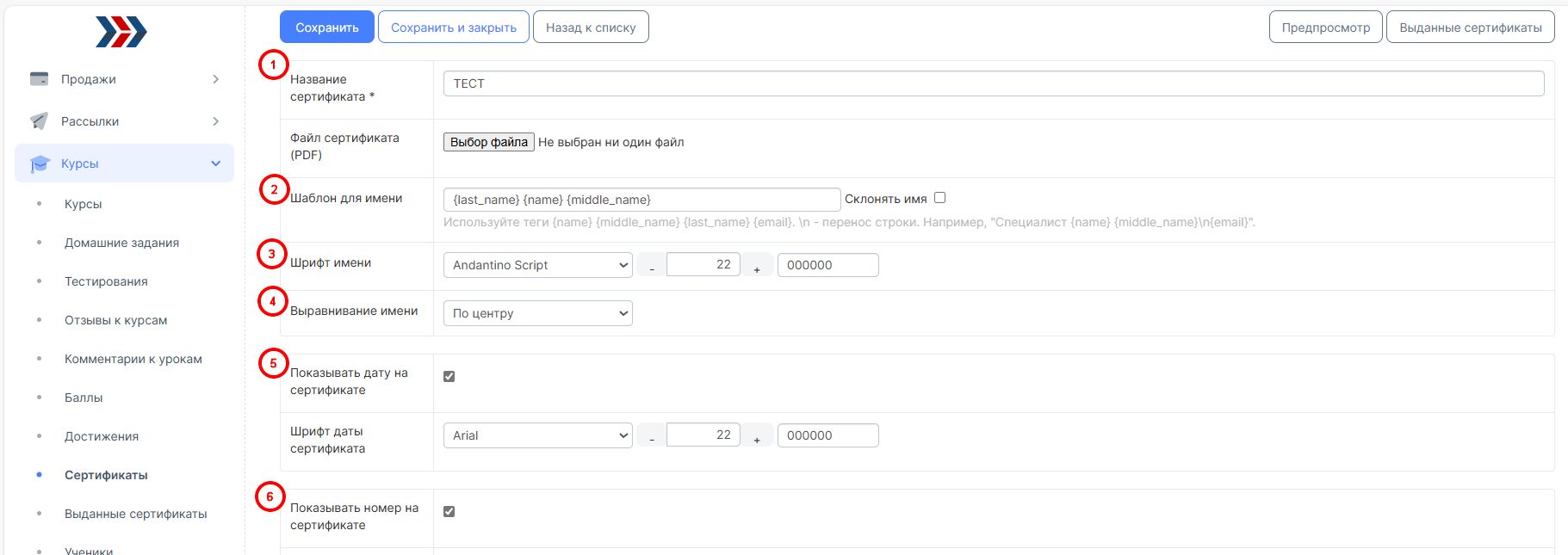The image size is (1568, 555).
Task: Click Выданные сертификаты top button
Action: click(1471, 27)
